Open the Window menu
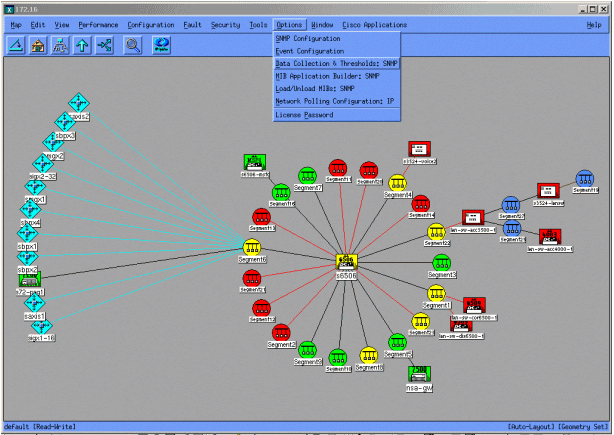Image resolution: width=614 pixels, height=435 pixels. tap(322, 25)
